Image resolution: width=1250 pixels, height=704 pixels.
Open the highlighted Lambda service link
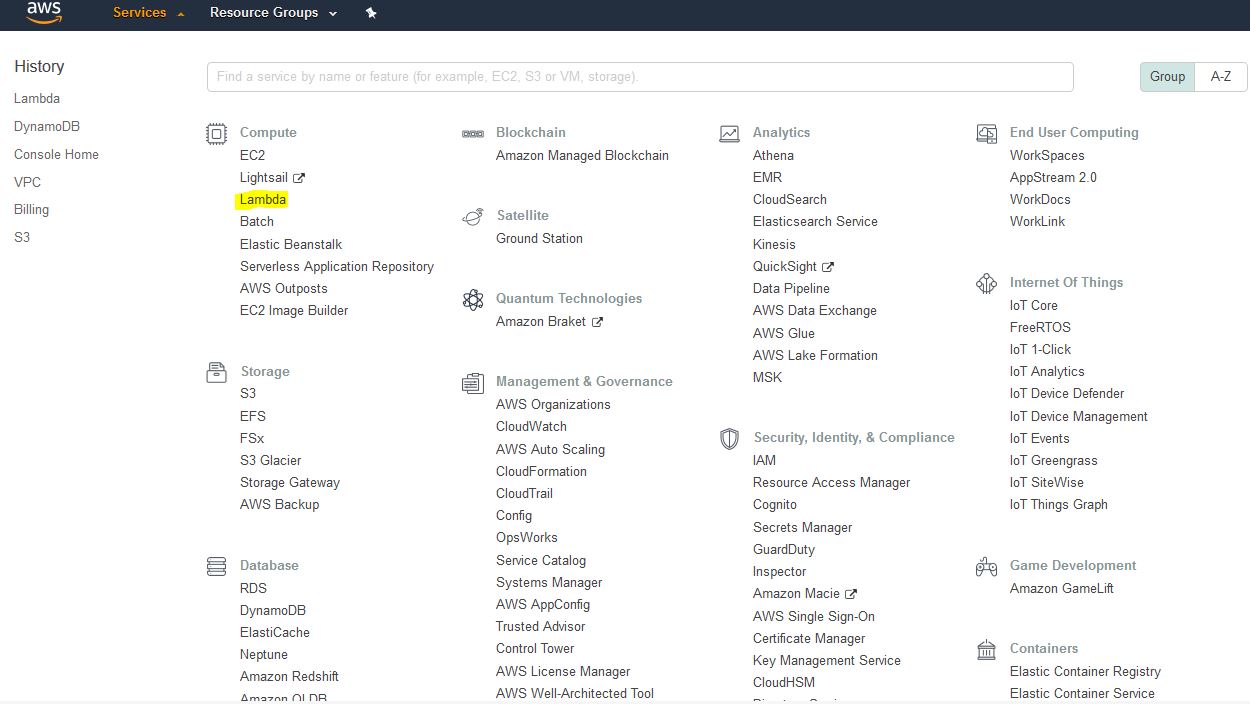(x=263, y=200)
